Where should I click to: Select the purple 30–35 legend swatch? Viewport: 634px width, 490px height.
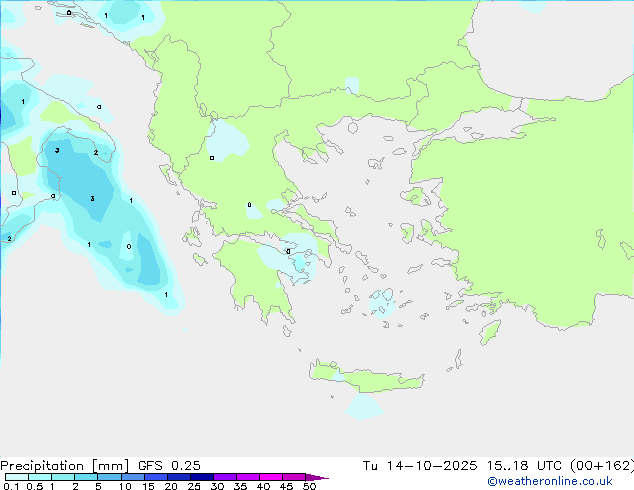(225, 477)
